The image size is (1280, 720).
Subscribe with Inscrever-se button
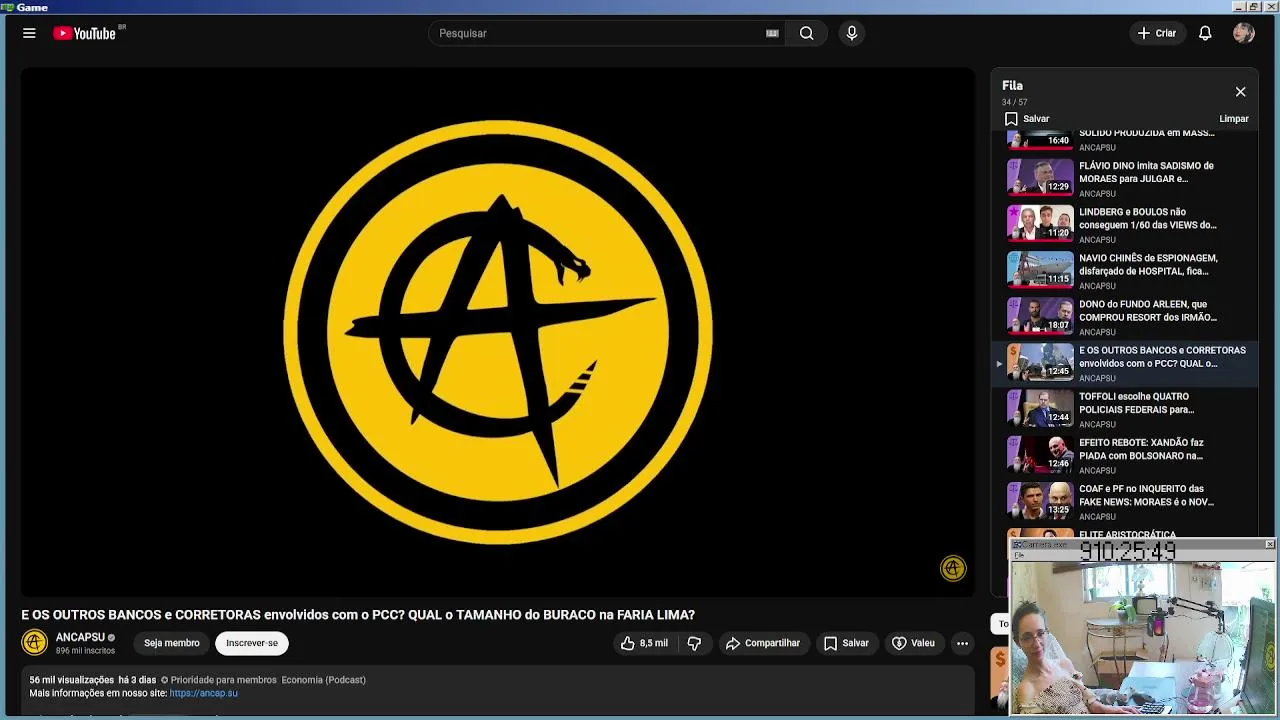click(252, 643)
